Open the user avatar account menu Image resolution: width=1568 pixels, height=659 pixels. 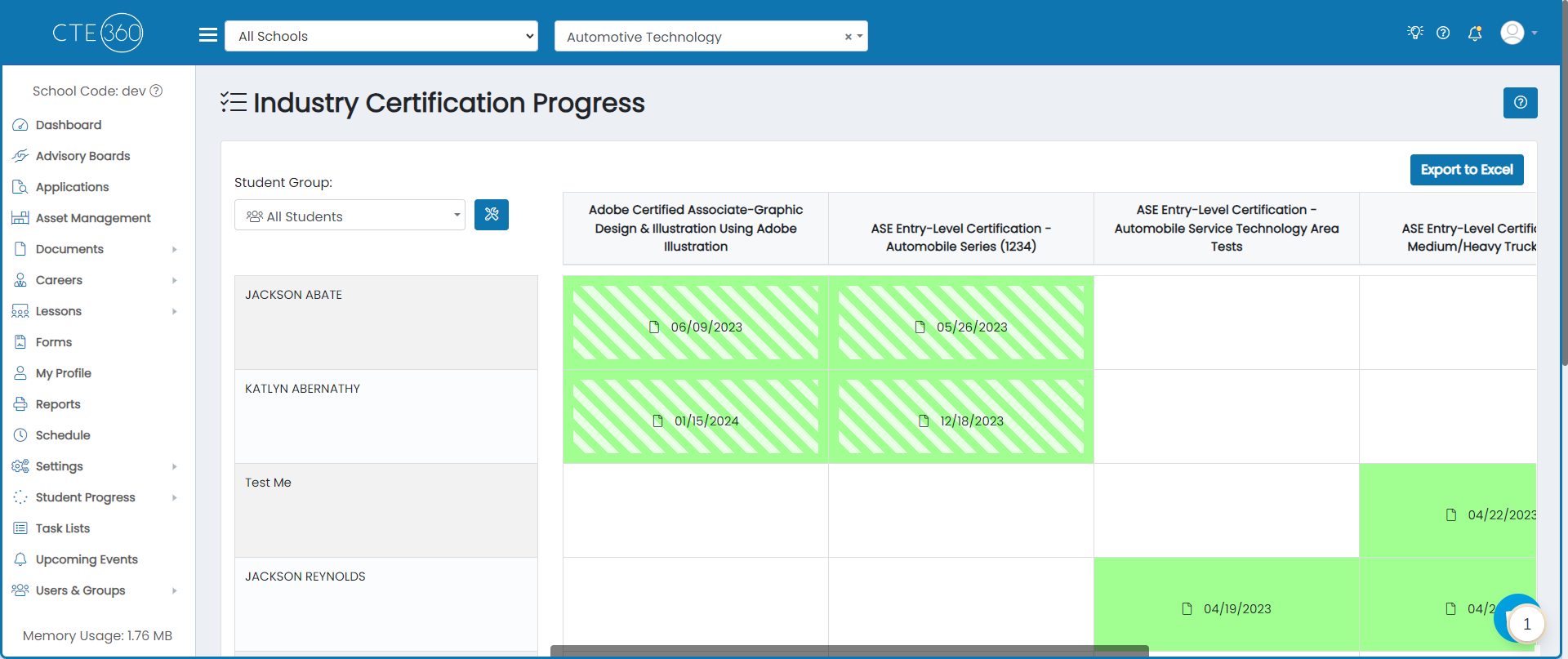(x=1518, y=33)
